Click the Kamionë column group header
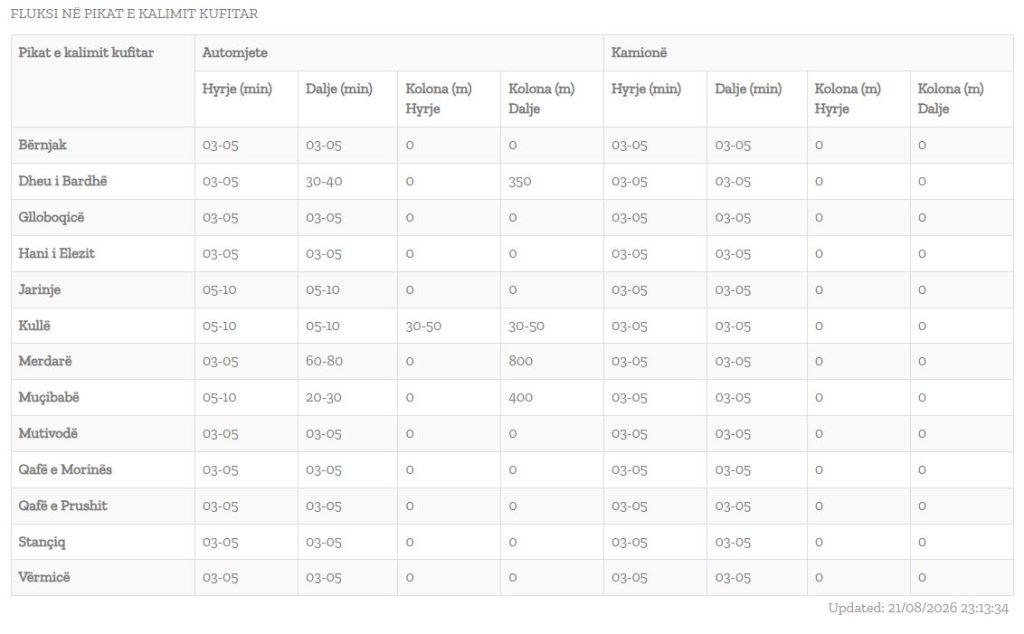 (x=639, y=53)
